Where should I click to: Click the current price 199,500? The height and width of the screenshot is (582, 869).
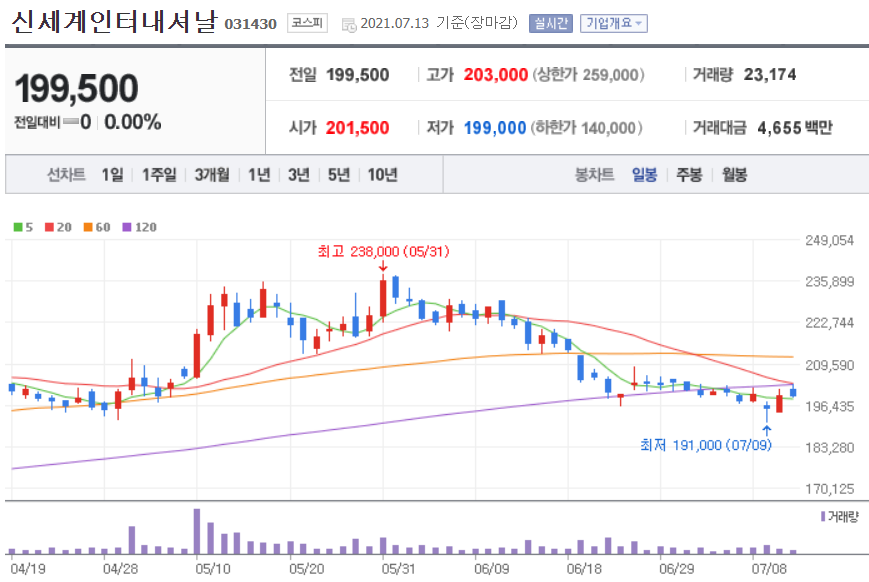(76, 89)
